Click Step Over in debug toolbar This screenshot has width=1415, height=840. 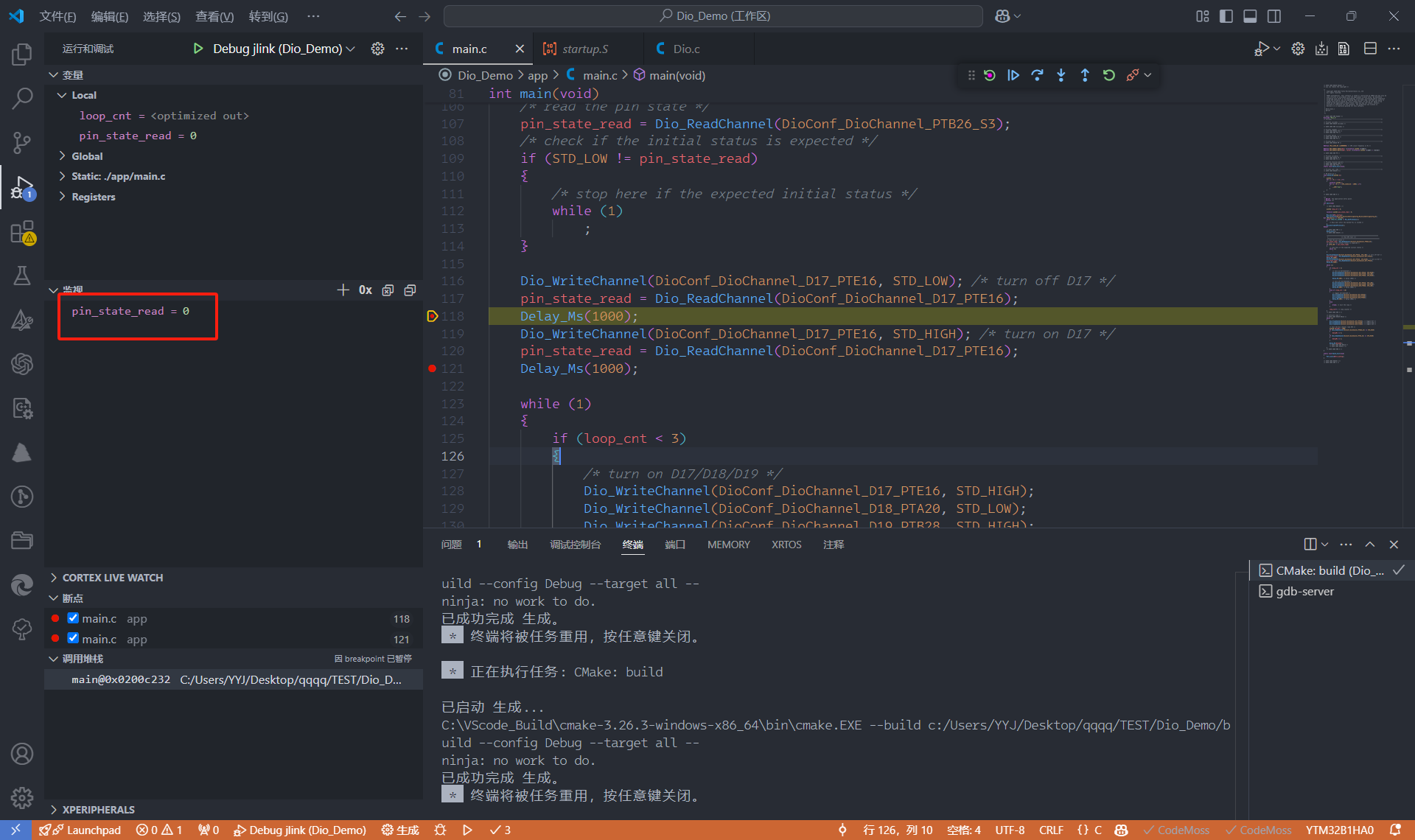1037,75
